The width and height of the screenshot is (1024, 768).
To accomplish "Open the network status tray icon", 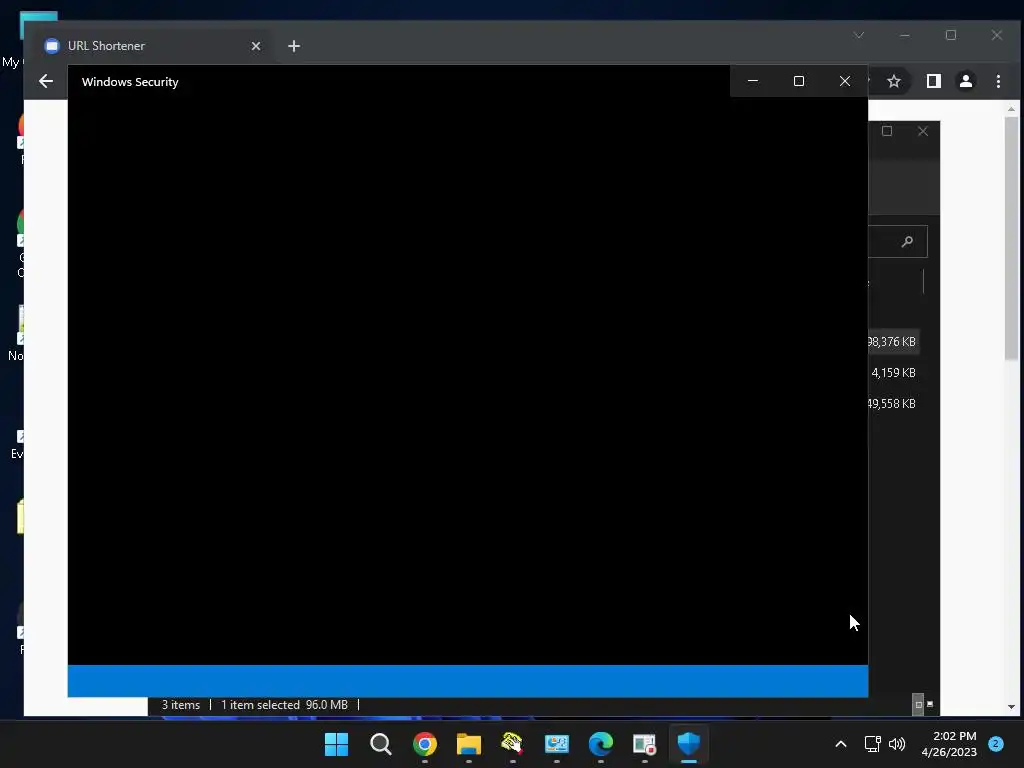I will pos(872,744).
